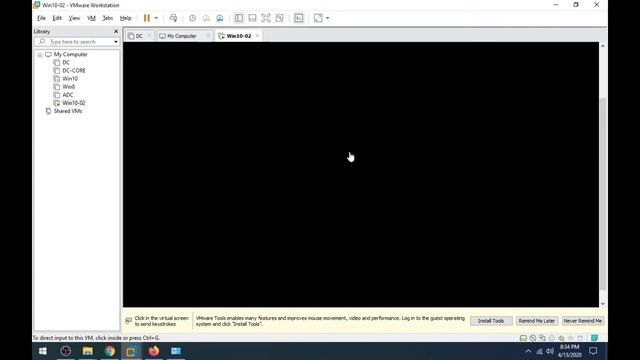Take a snapshot of this VM

192,18
